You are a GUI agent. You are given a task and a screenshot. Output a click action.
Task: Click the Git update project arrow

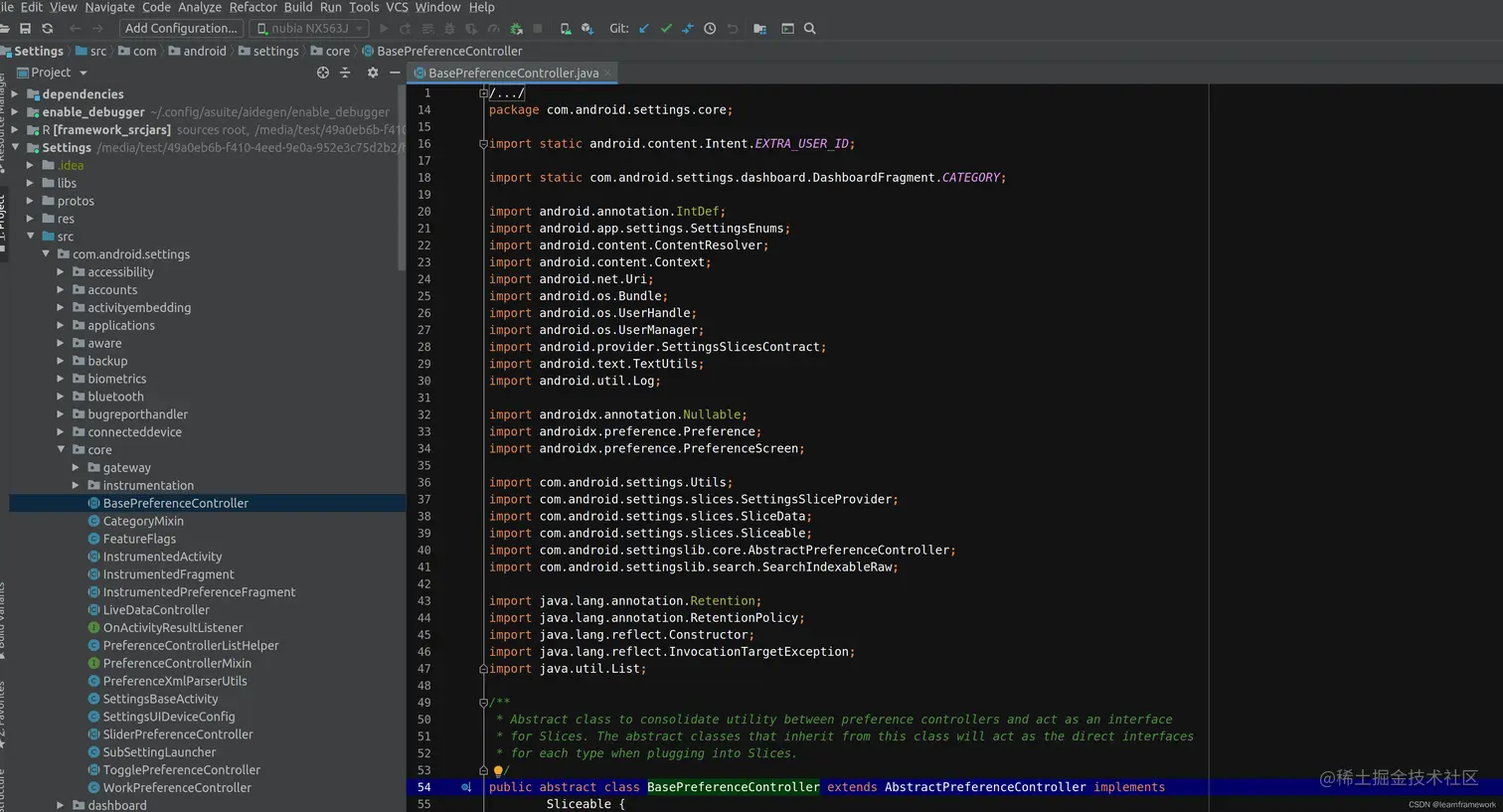click(x=644, y=29)
